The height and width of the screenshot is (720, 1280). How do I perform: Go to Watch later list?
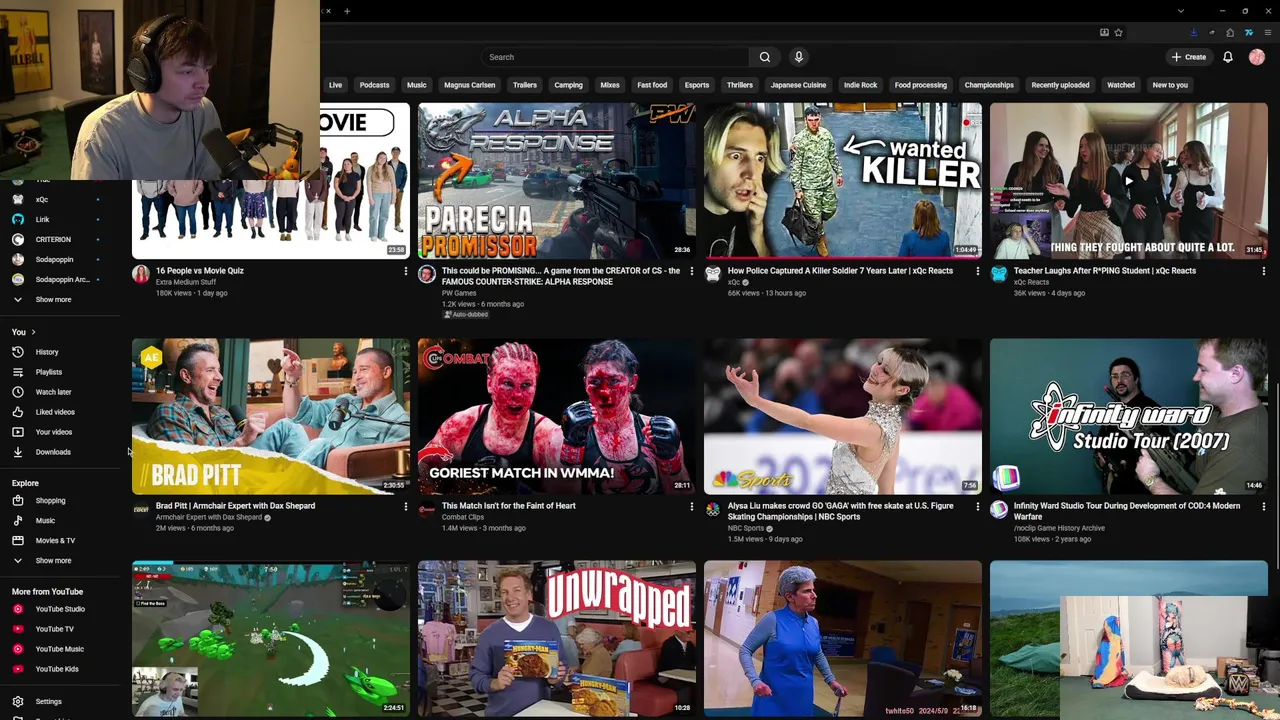(53, 392)
